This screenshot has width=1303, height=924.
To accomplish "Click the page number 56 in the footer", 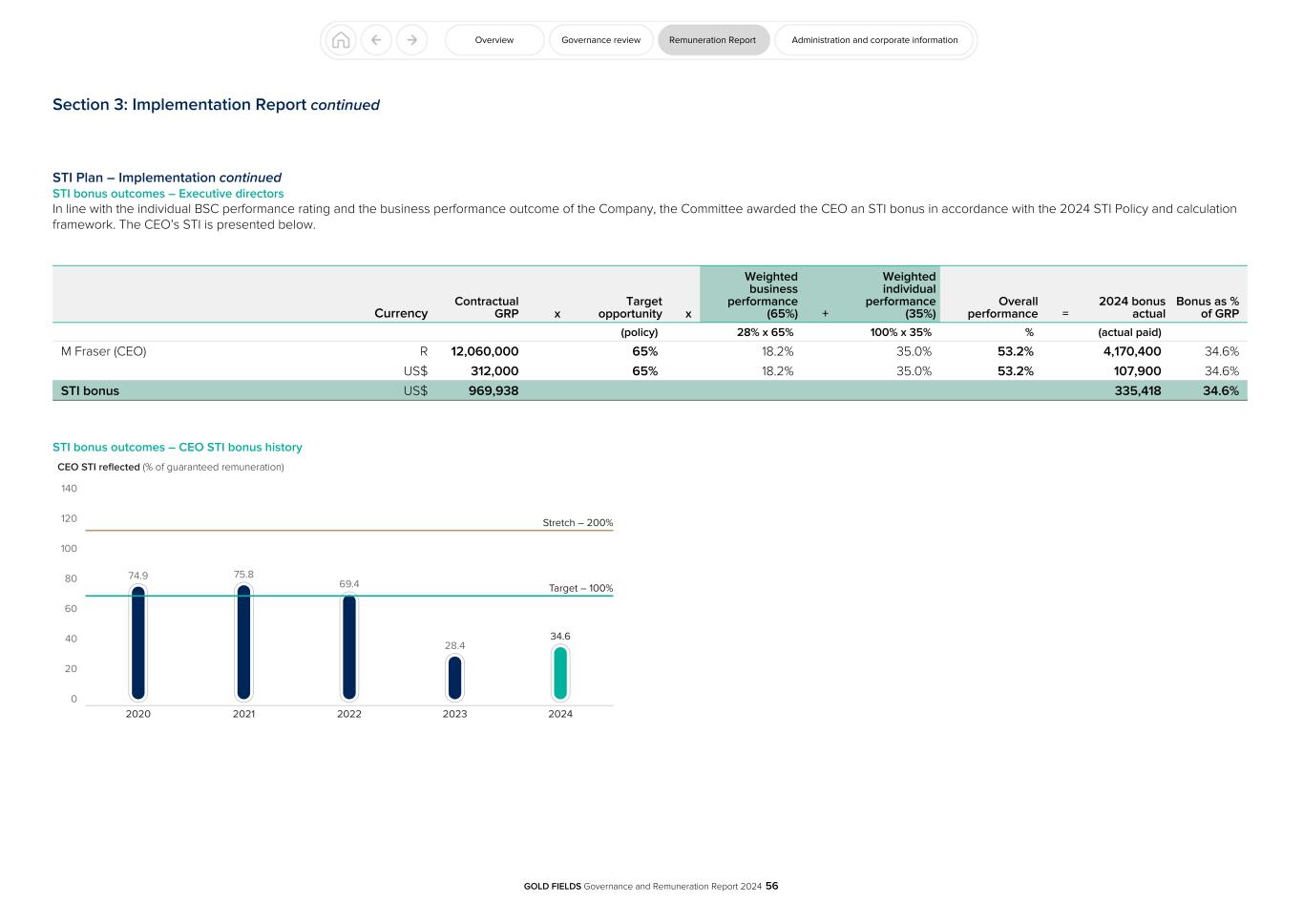I will pyautogui.click(x=772, y=886).
